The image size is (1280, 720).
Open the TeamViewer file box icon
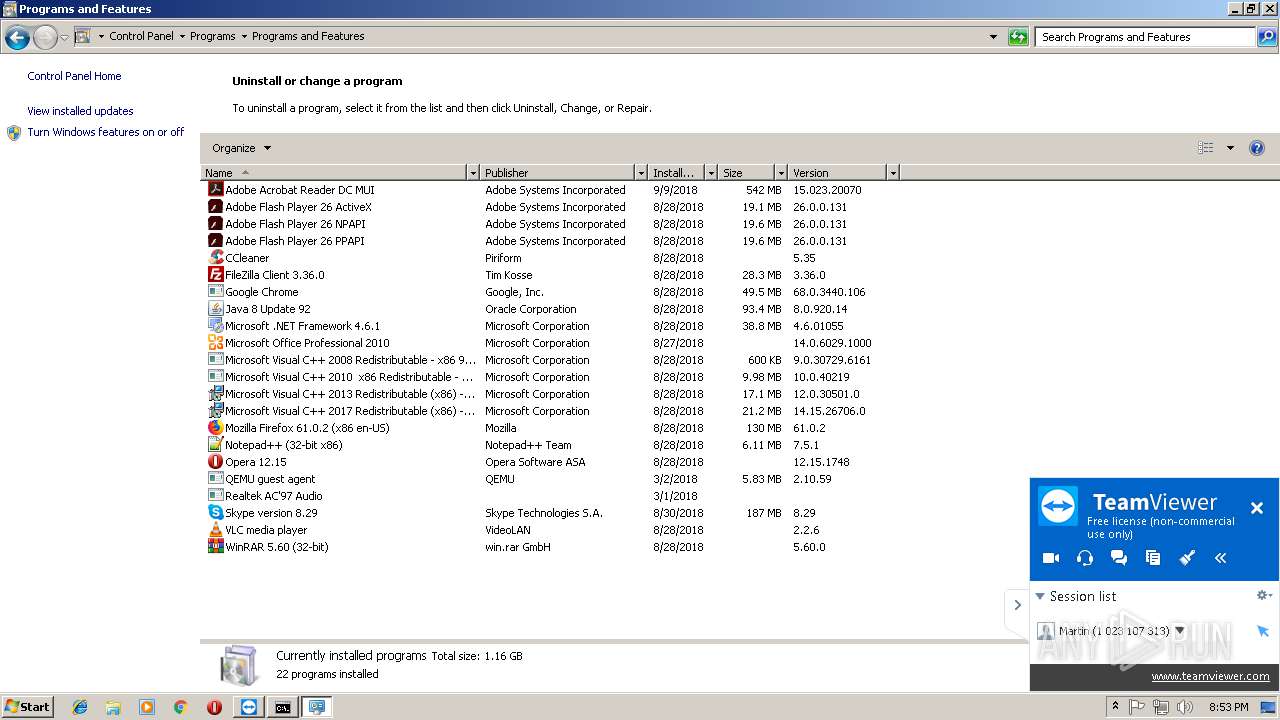point(1153,558)
